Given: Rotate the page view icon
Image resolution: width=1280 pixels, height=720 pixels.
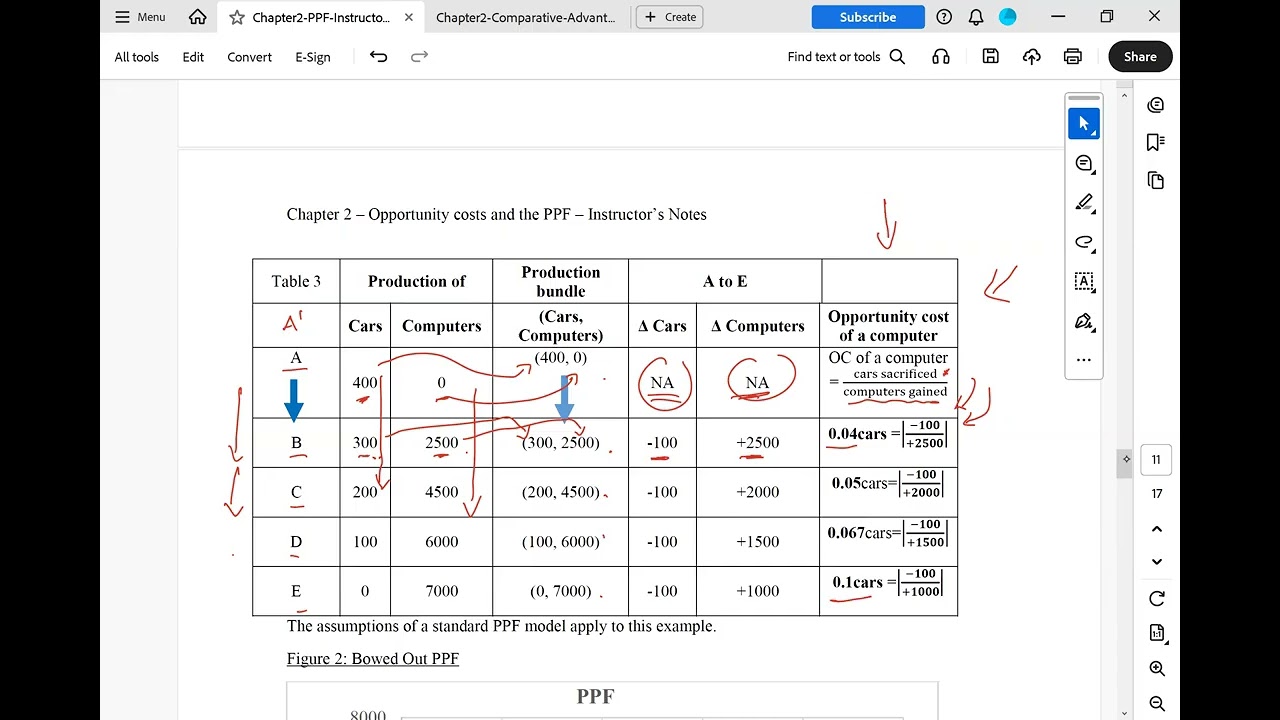Looking at the screenshot, I should click(1157, 599).
